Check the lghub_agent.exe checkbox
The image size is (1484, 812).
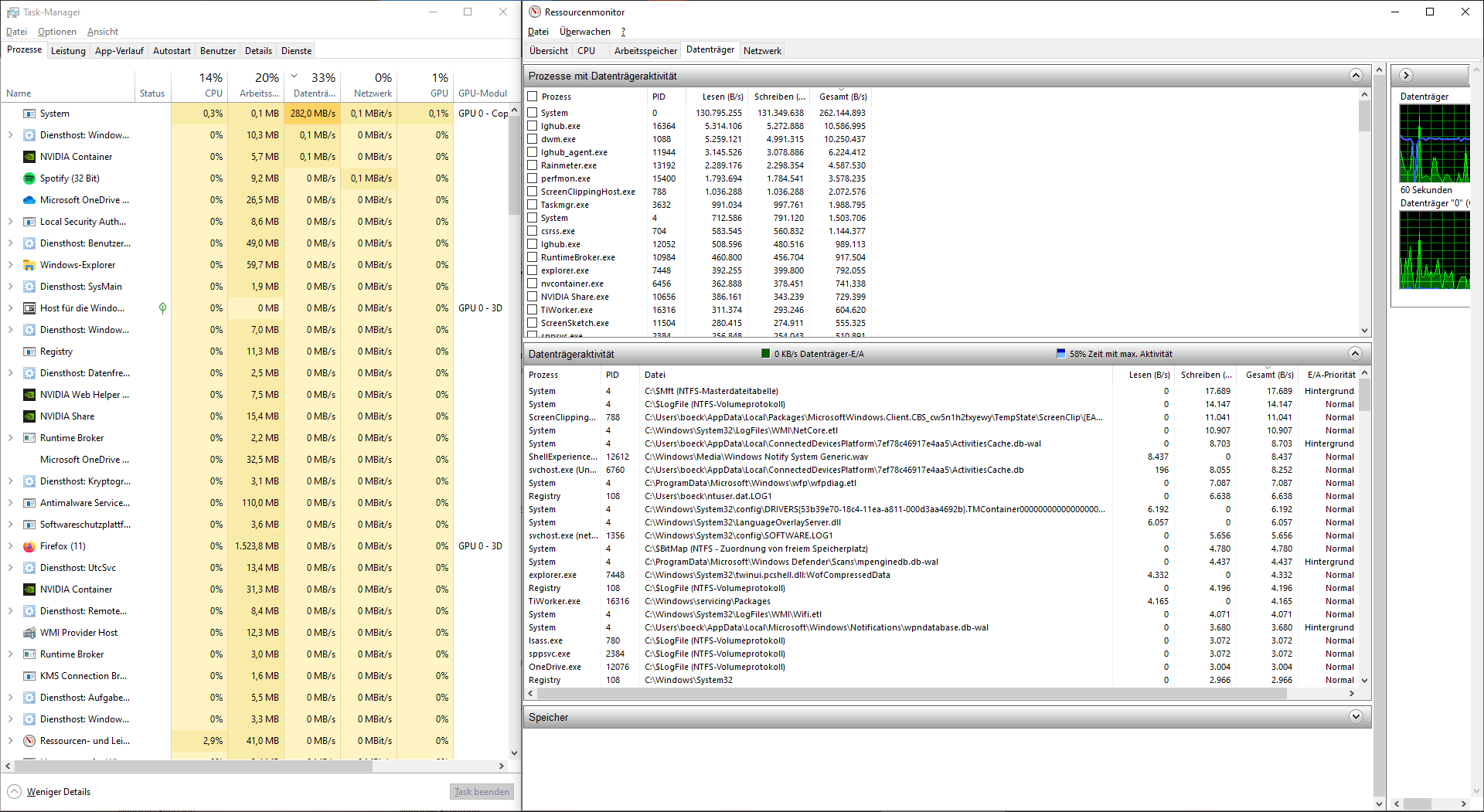[x=533, y=152]
